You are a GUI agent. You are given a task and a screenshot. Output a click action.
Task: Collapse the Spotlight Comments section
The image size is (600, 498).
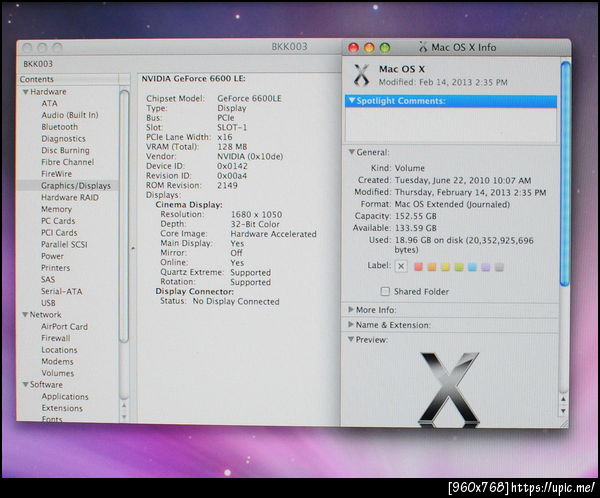(x=352, y=100)
